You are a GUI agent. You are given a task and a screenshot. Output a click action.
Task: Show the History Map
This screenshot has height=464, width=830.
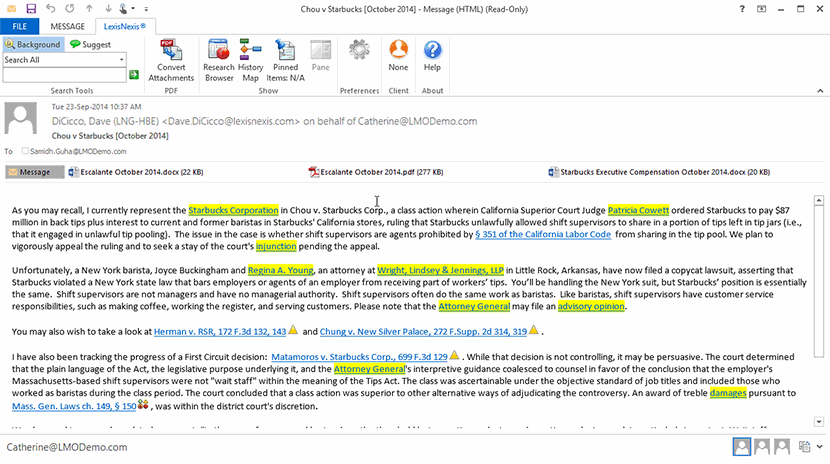tap(250, 60)
